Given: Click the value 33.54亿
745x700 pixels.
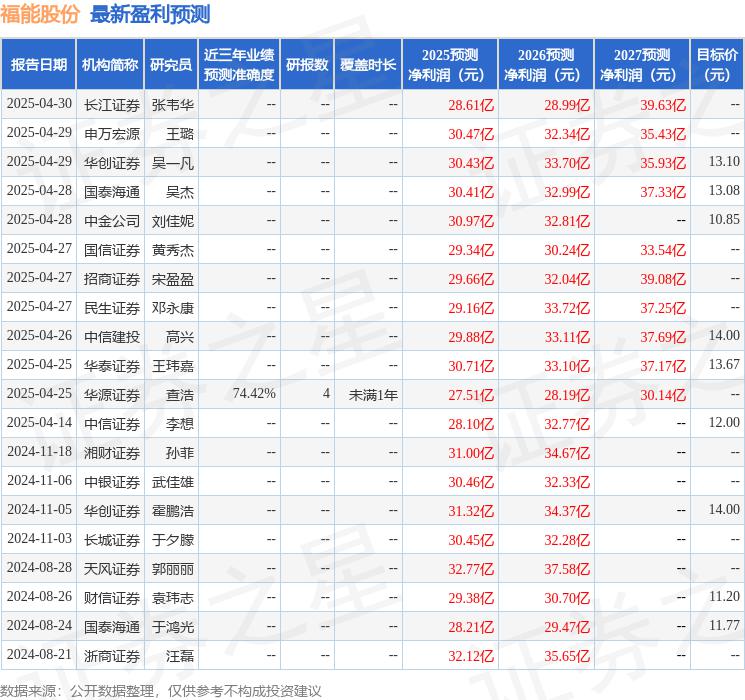Looking at the screenshot, I should (663, 250).
